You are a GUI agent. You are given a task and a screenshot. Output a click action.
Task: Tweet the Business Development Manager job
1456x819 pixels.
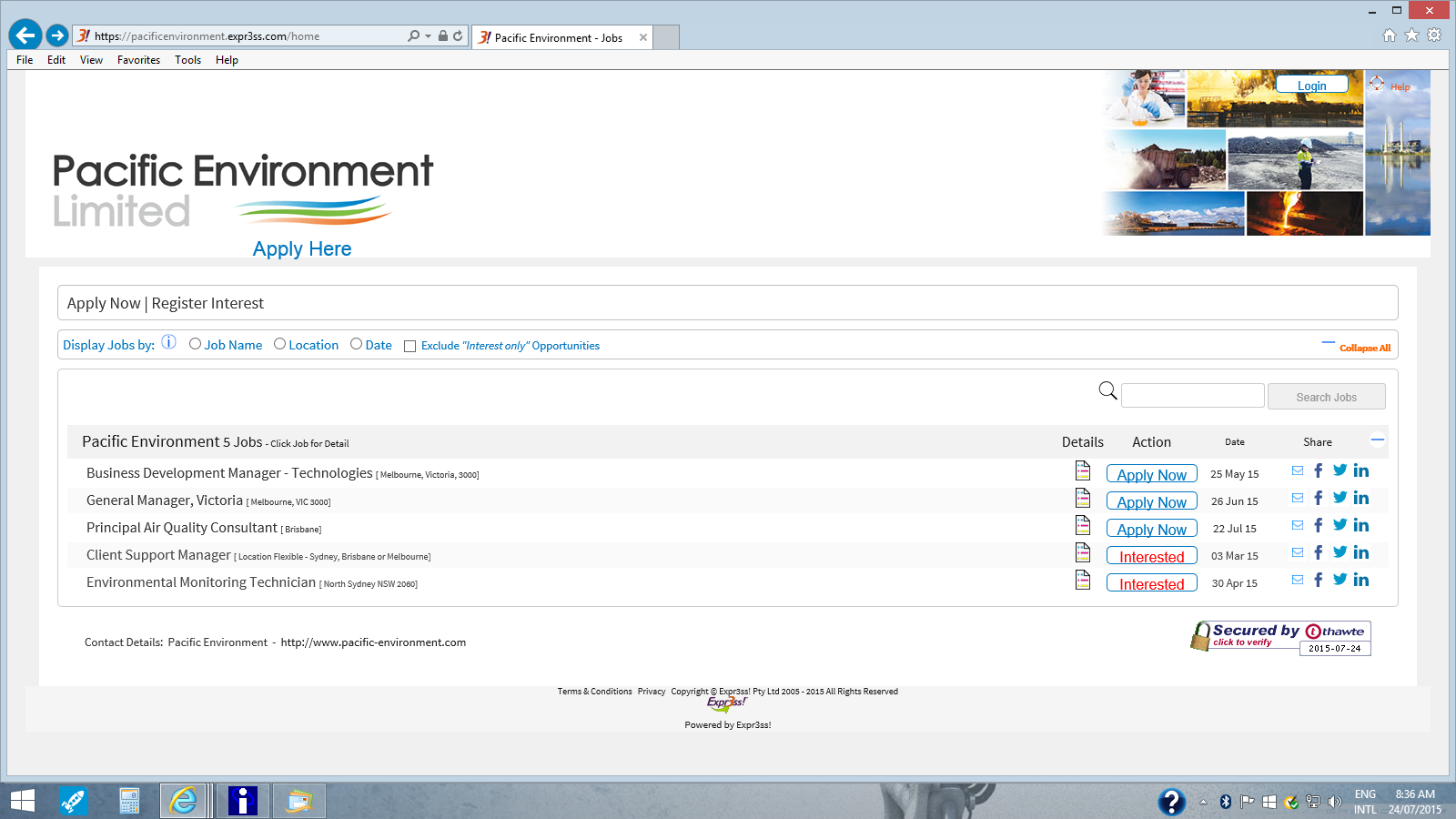point(1340,470)
